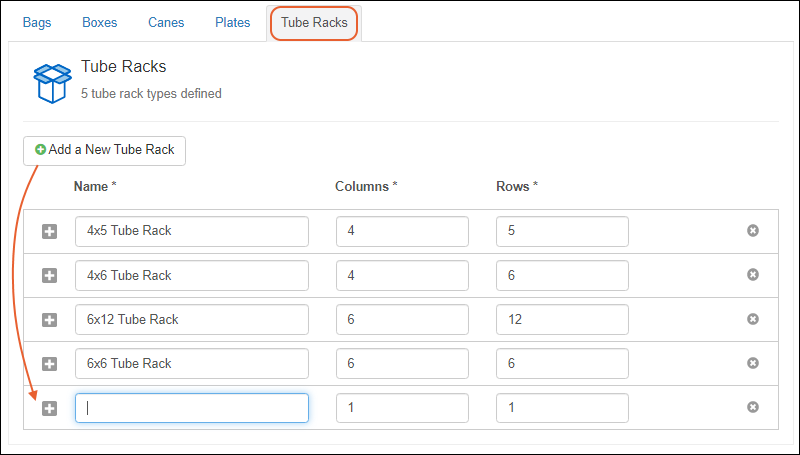Open the Boxes tab
Screen dimensions: 800x455
99,23
